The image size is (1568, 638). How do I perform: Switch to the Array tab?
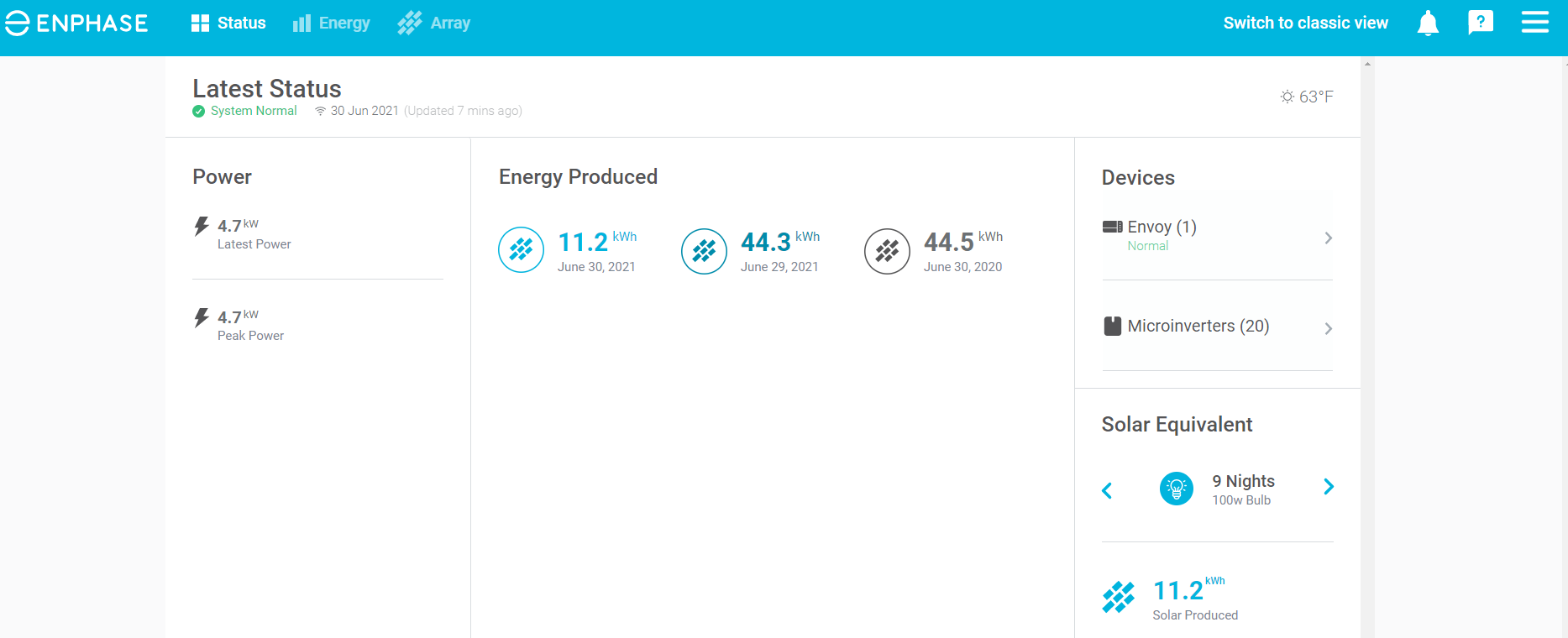coord(434,24)
